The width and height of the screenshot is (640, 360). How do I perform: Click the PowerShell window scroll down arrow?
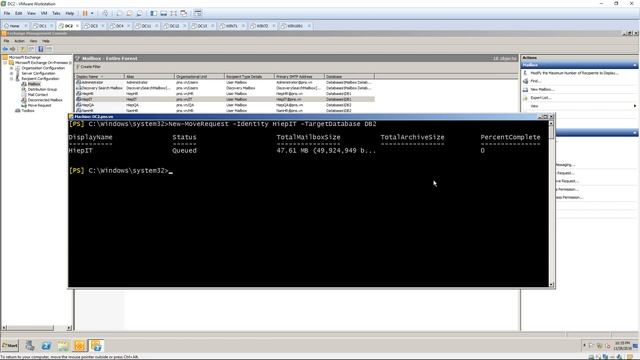point(551,284)
